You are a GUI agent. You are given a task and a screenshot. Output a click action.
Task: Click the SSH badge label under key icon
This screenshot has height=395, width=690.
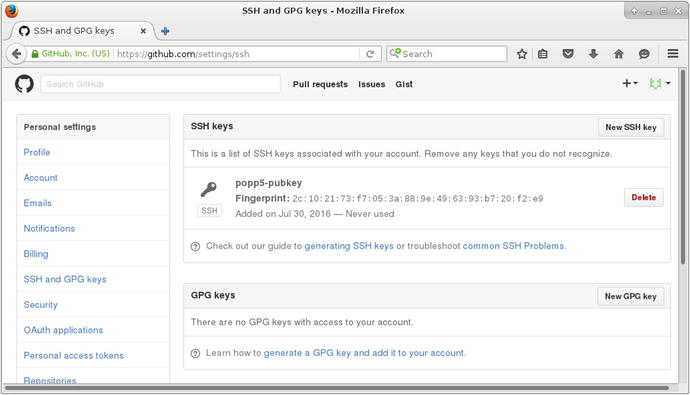[x=209, y=211]
